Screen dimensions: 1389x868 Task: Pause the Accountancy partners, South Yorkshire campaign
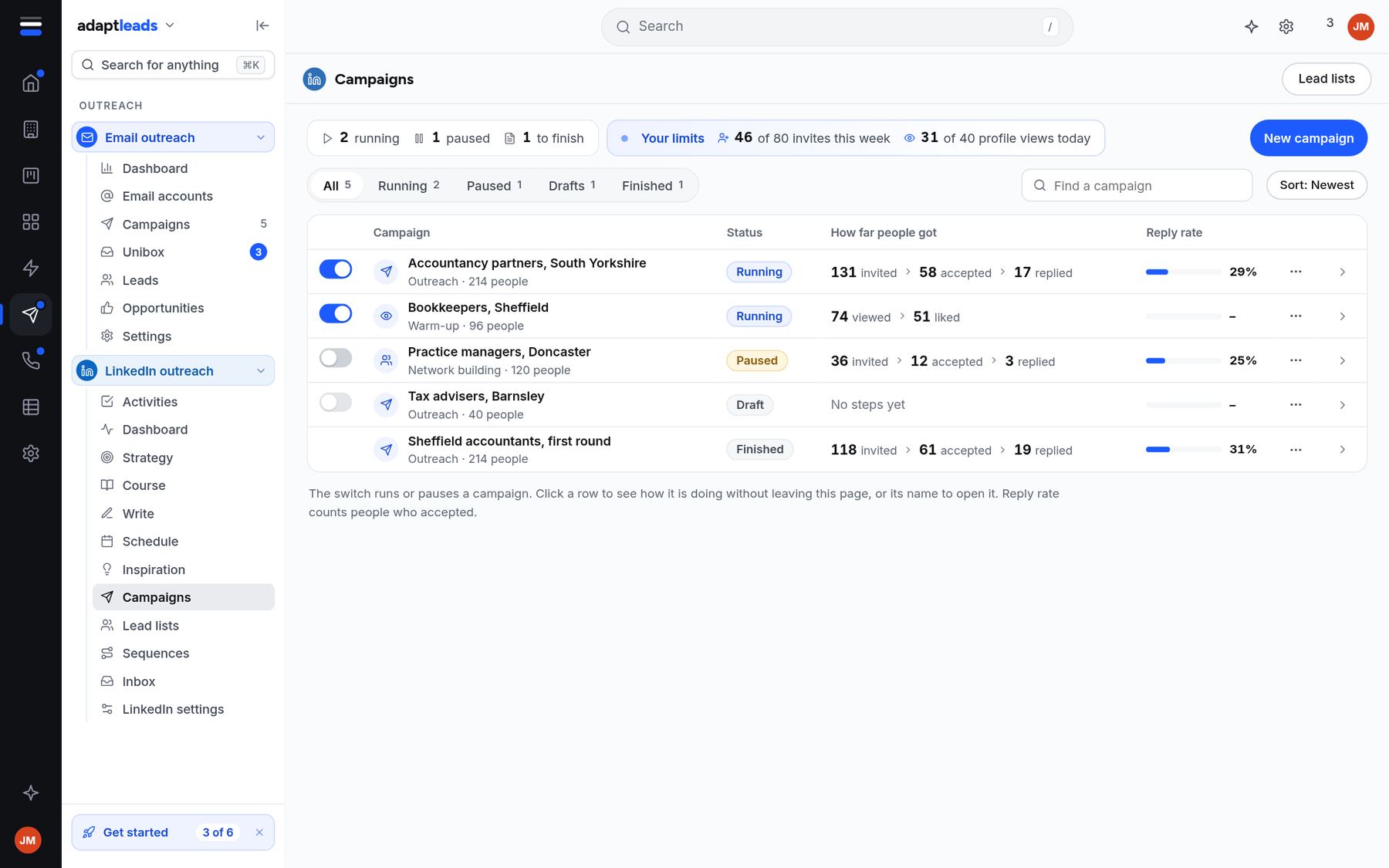point(336,269)
